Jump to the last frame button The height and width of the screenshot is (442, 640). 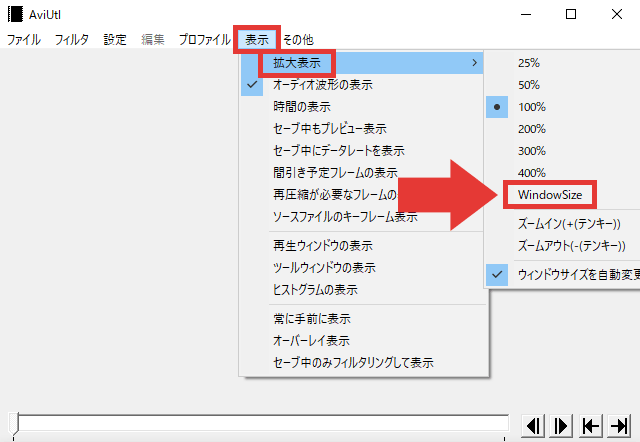click(619, 426)
